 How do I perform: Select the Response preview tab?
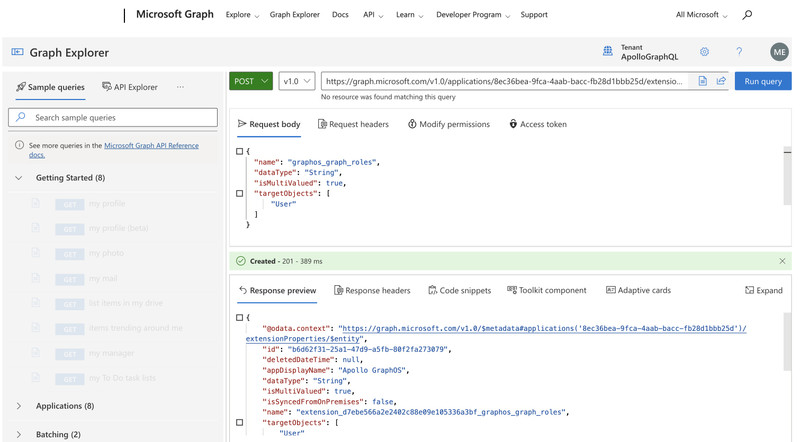278,290
